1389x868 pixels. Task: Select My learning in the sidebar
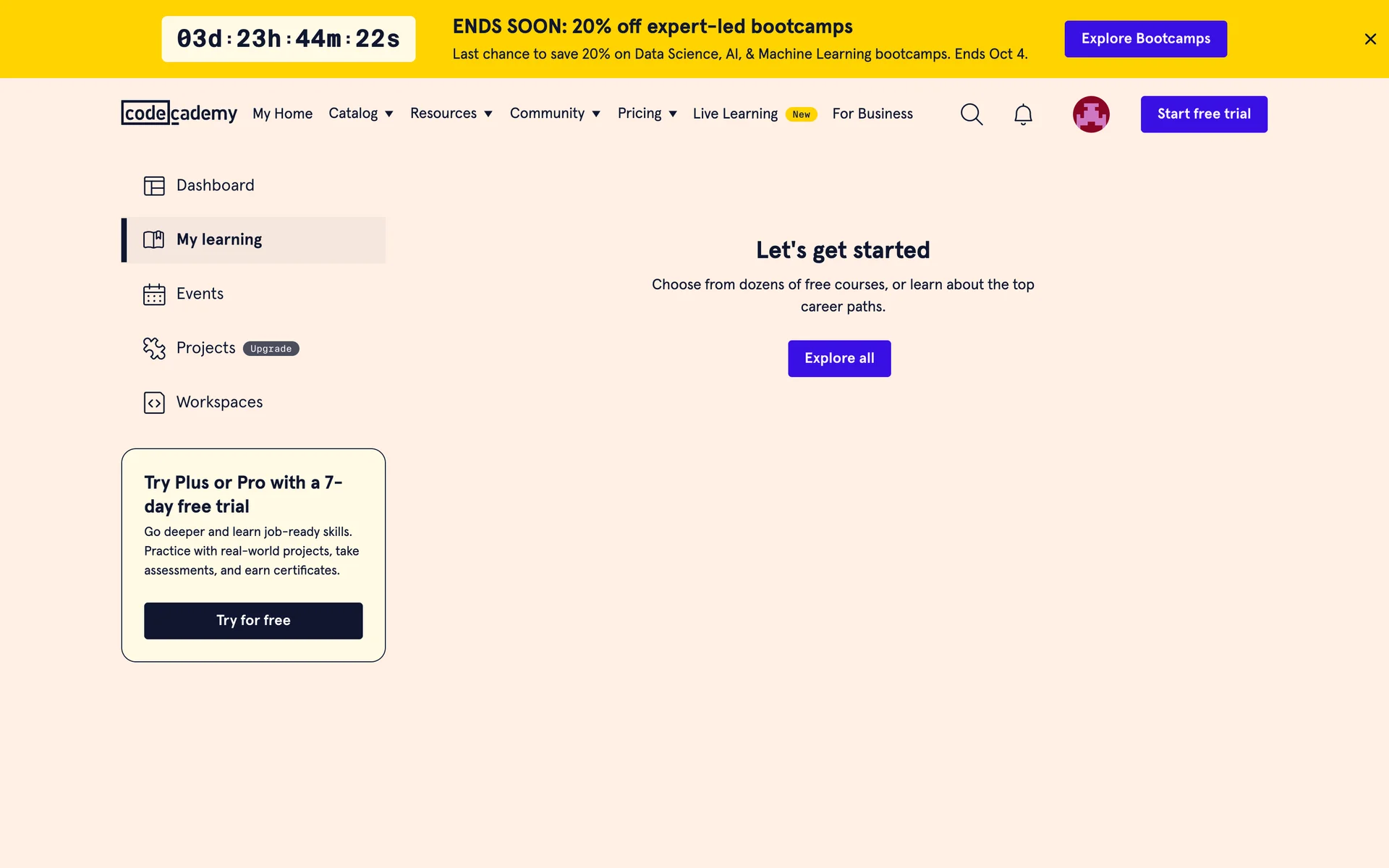click(253, 240)
